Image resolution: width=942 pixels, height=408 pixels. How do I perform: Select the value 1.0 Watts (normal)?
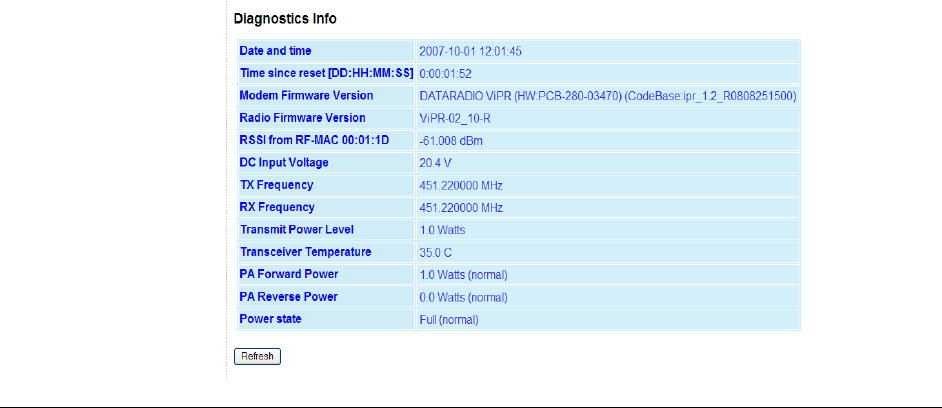click(x=463, y=275)
